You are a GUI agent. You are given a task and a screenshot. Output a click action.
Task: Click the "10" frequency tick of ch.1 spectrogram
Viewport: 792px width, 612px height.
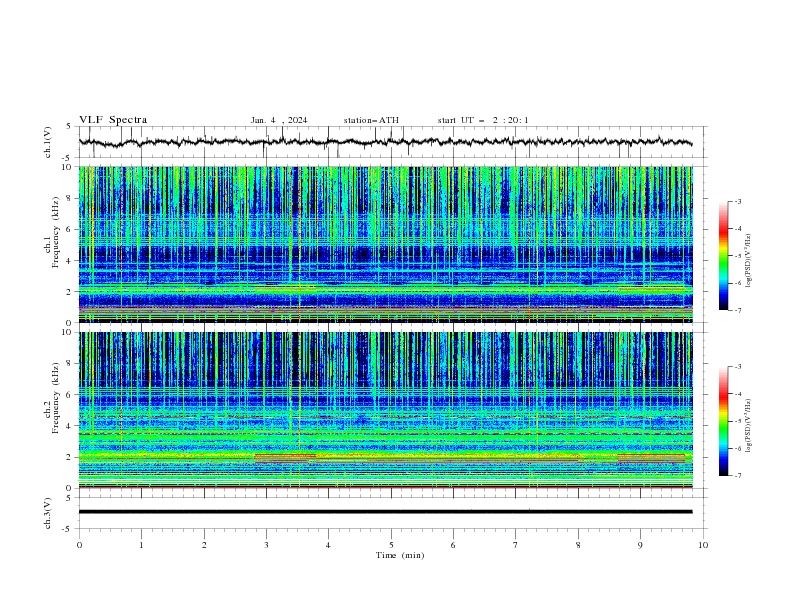click(69, 167)
